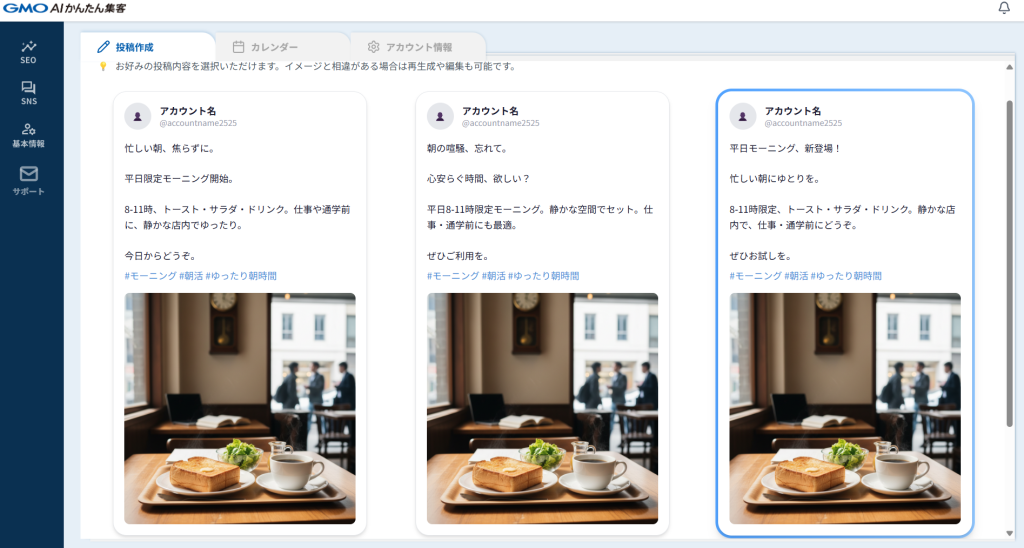
Task: Click the middle post's account avatar
Action: [x=440, y=116]
